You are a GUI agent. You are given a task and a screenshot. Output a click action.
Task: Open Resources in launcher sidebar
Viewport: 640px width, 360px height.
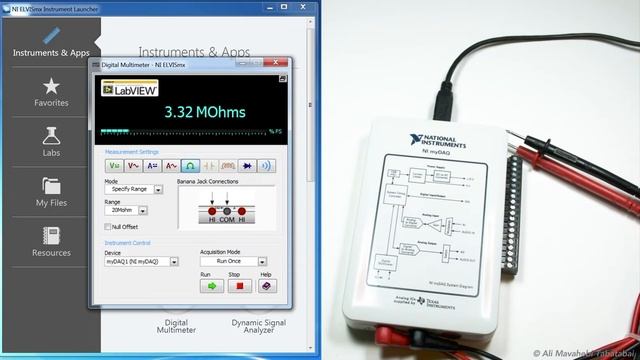tap(51, 242)
